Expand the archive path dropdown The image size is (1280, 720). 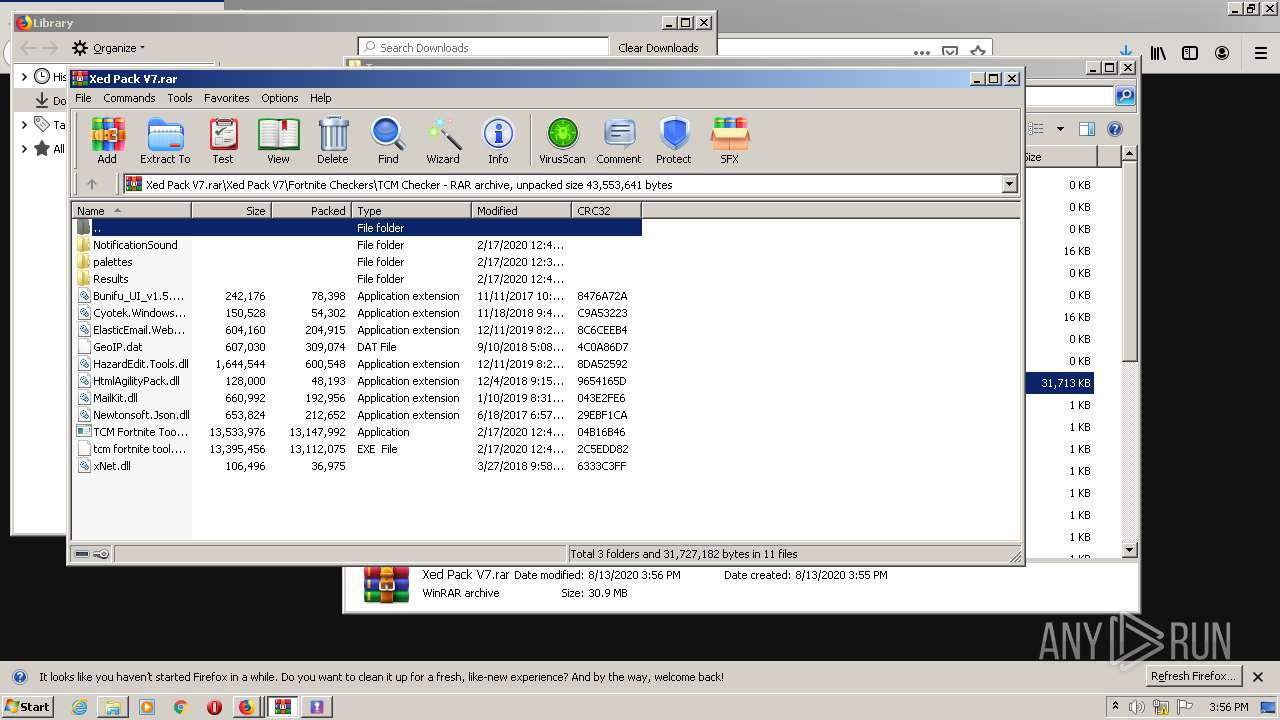pos(1009,184)
